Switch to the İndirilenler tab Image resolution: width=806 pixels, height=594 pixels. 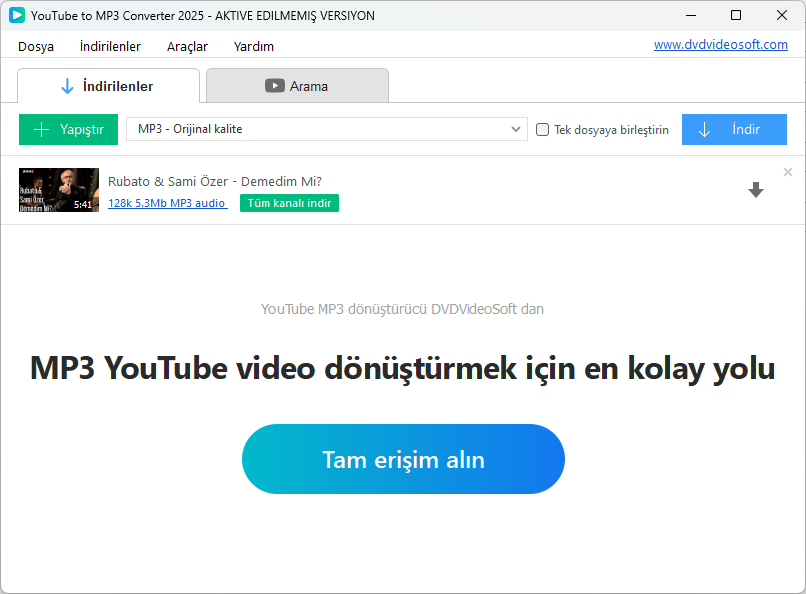[108, 86]
